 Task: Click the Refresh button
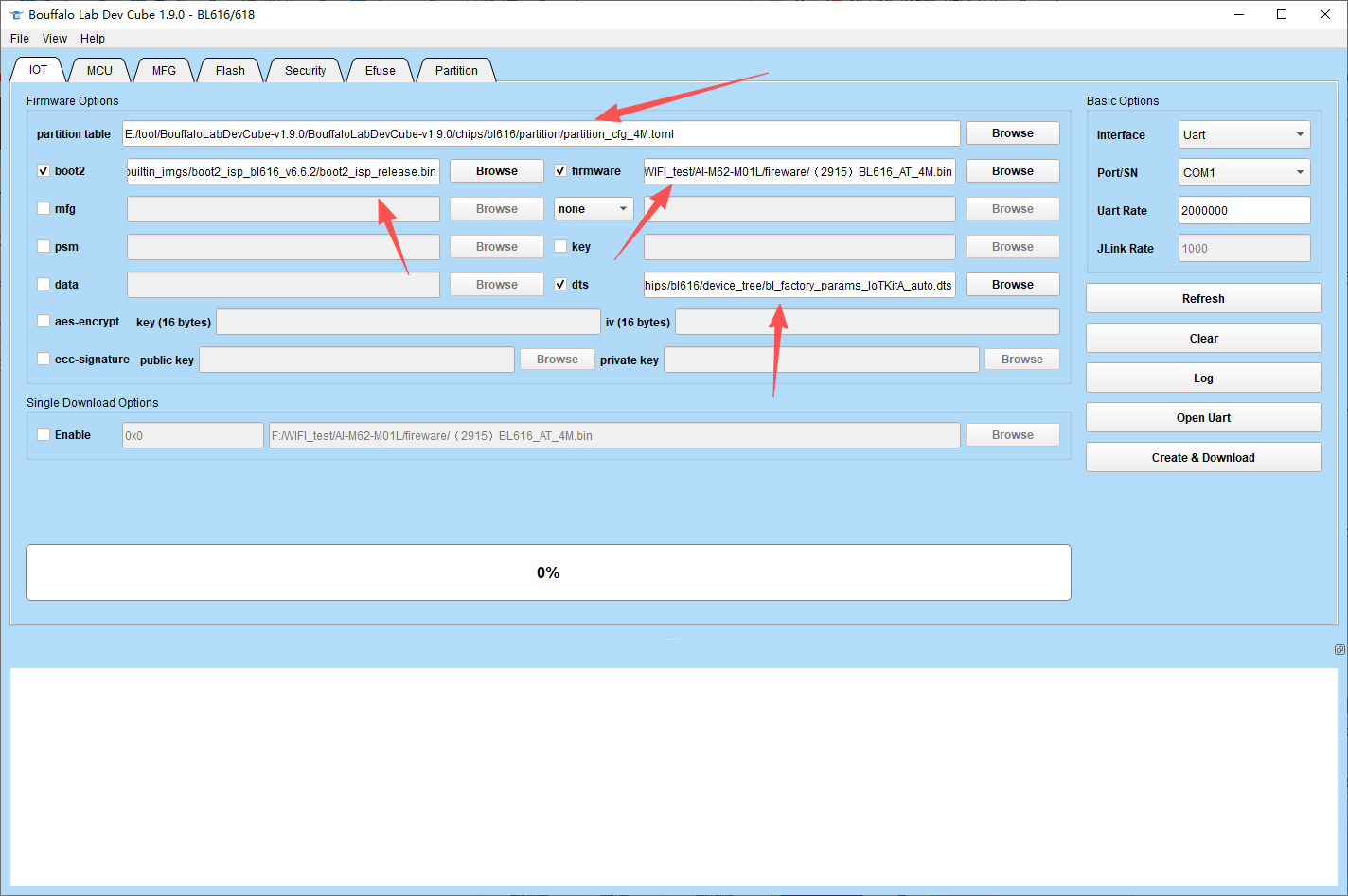coord(1203,298)
